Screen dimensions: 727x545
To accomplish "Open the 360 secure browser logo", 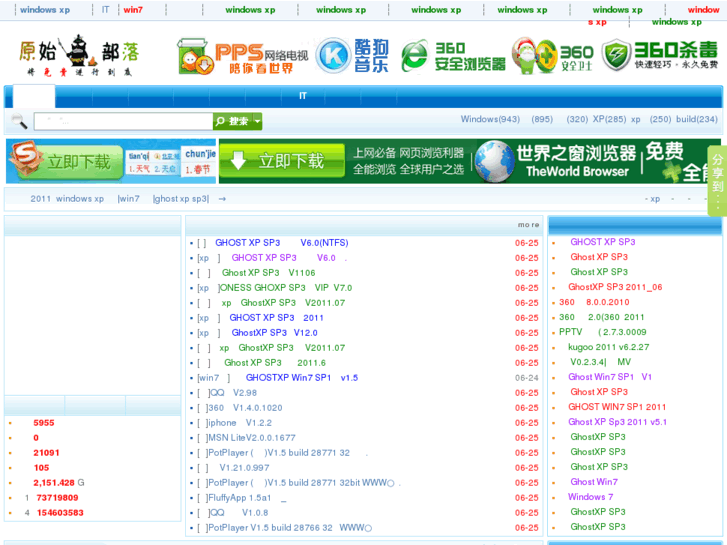I will pyautogui.click(x=453, y=57).
